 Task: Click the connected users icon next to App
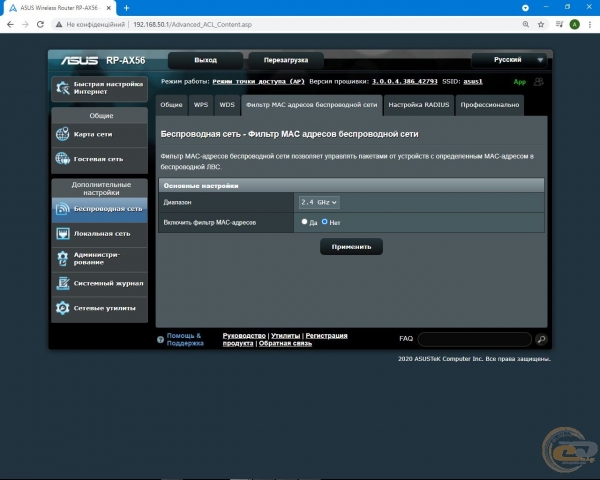point(539,82)
